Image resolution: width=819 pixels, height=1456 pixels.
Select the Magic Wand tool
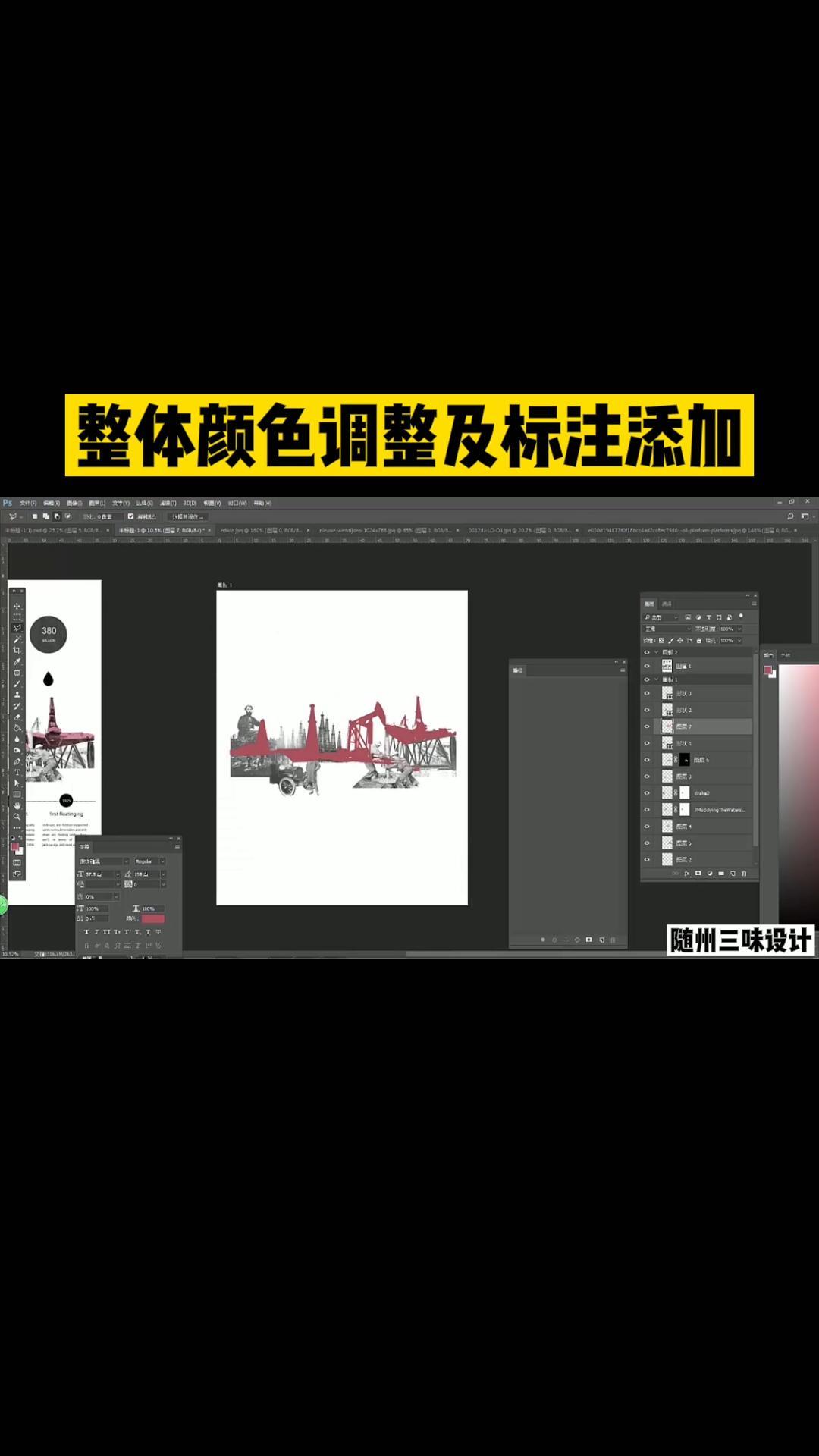pyautogui.click(x=17, y=639)
